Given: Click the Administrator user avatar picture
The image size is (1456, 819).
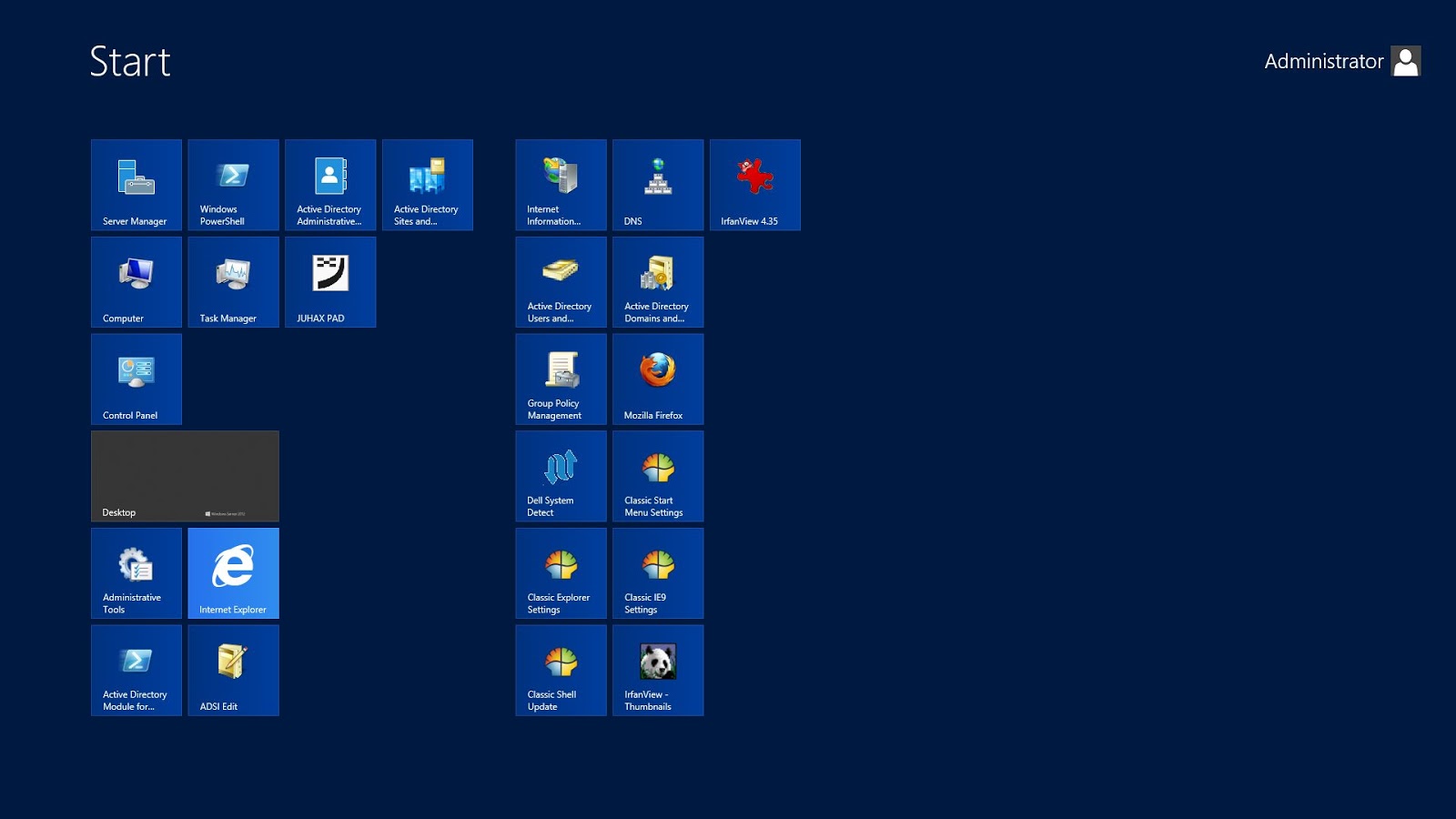Looking at the screenshot, I should [x=1406, y=62].
